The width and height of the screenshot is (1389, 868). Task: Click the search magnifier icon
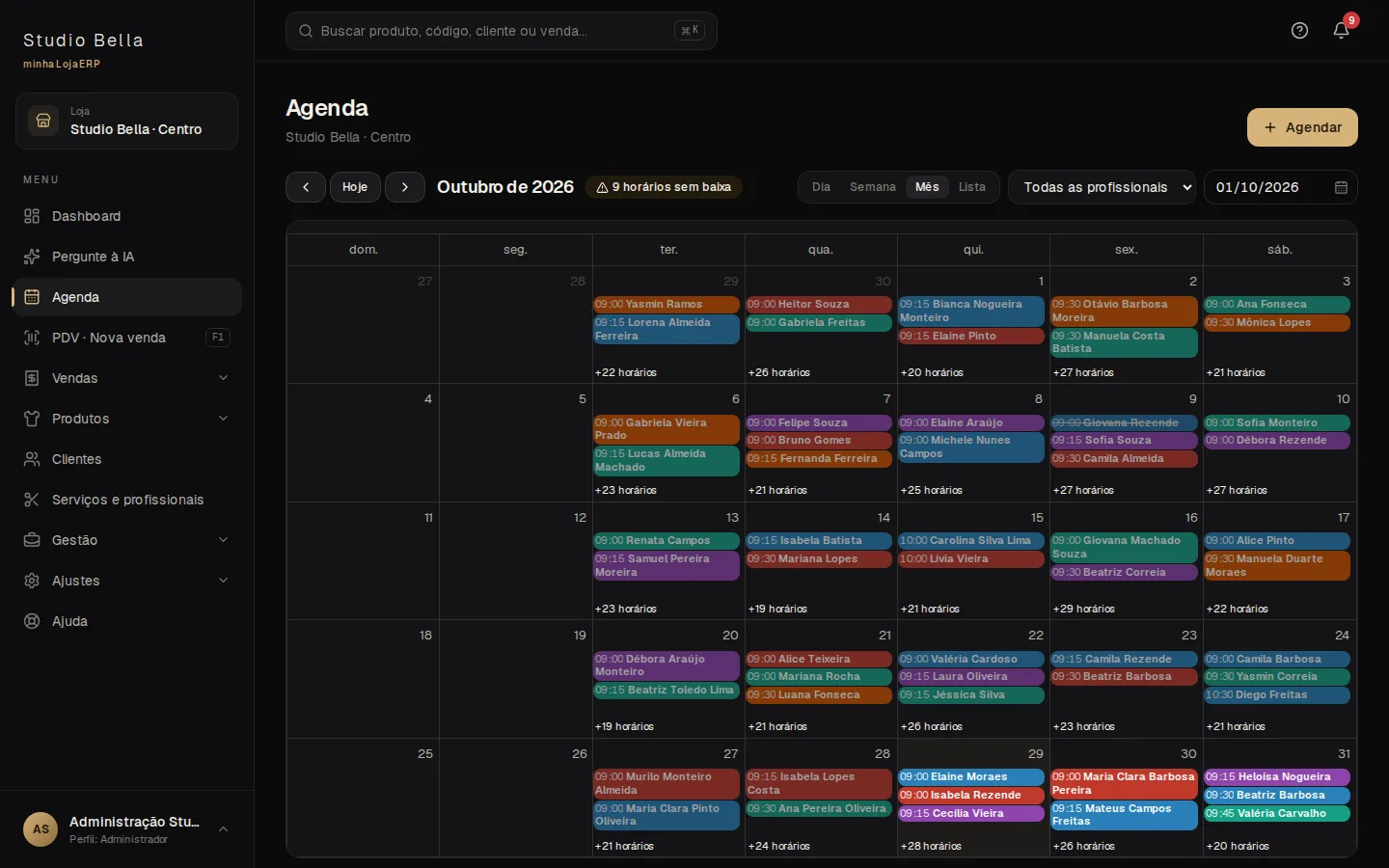[x=306, y=31]
